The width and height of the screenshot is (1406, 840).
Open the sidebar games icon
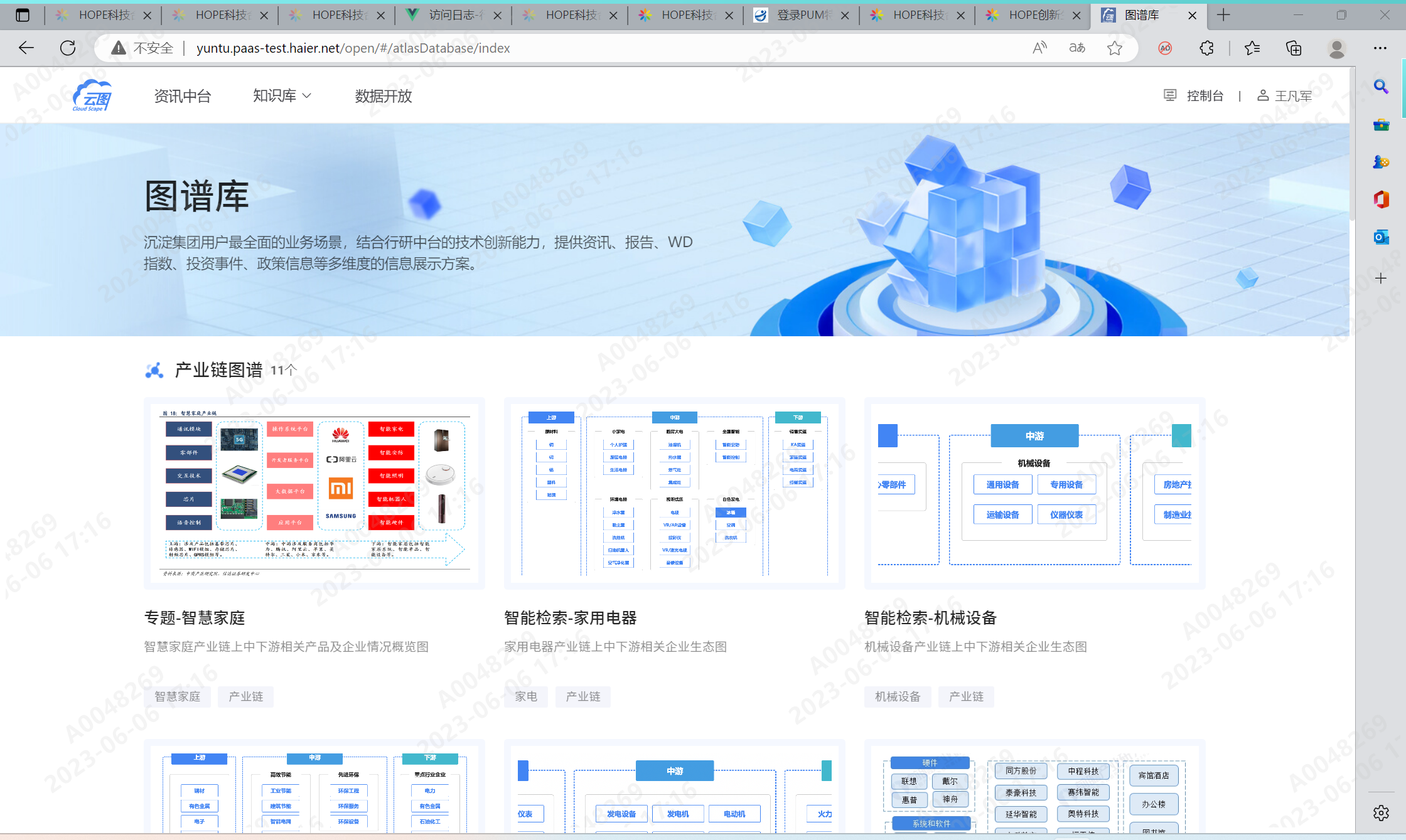coord(1381,162)
